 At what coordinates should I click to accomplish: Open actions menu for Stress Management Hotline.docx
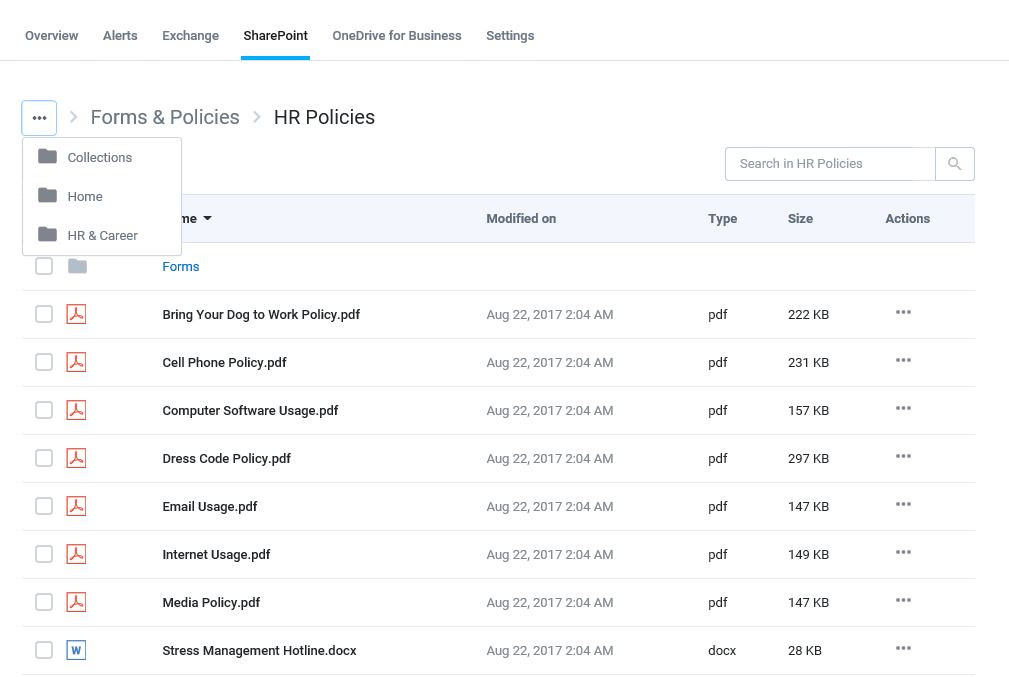903,647
